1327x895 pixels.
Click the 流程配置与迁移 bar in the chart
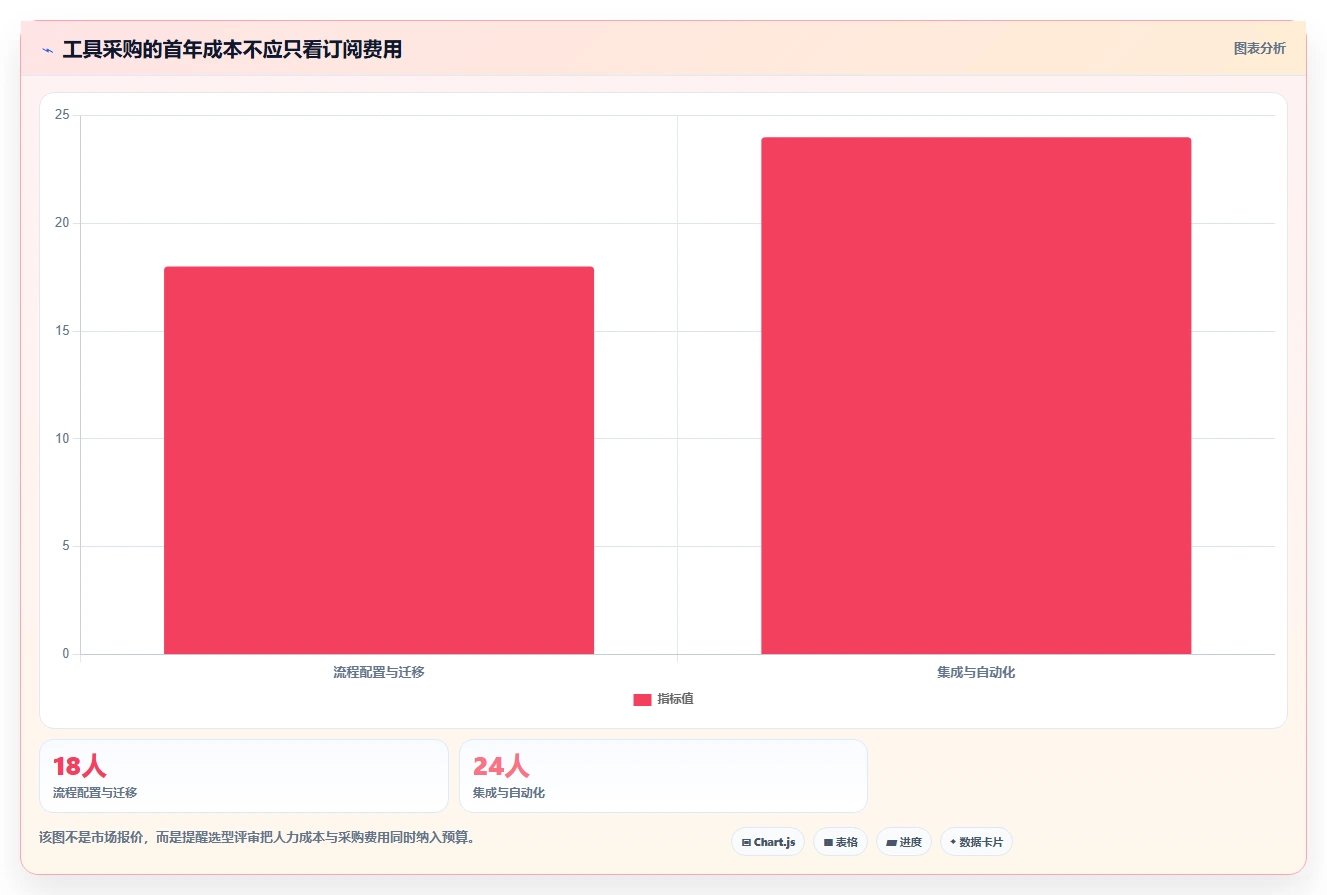coord(379,460)
